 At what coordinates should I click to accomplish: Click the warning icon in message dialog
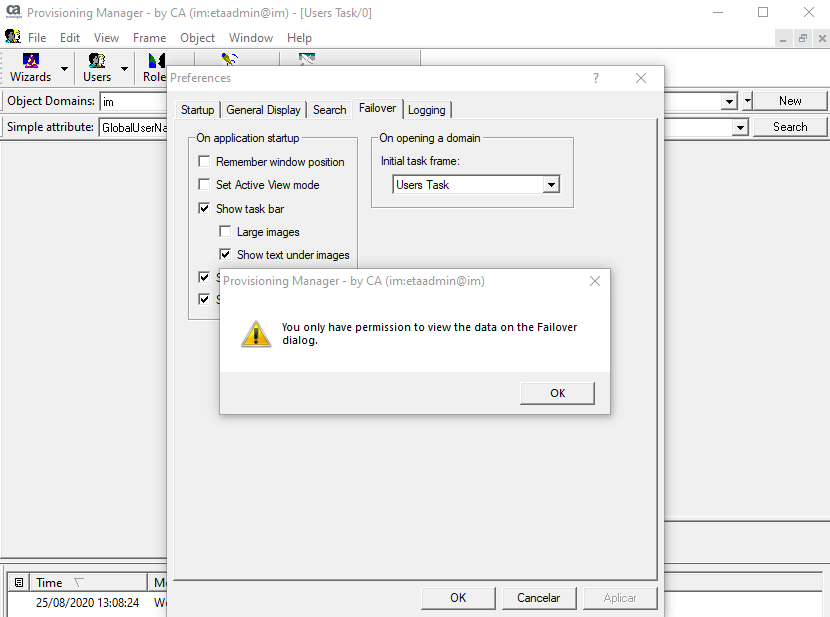[256, 334]
